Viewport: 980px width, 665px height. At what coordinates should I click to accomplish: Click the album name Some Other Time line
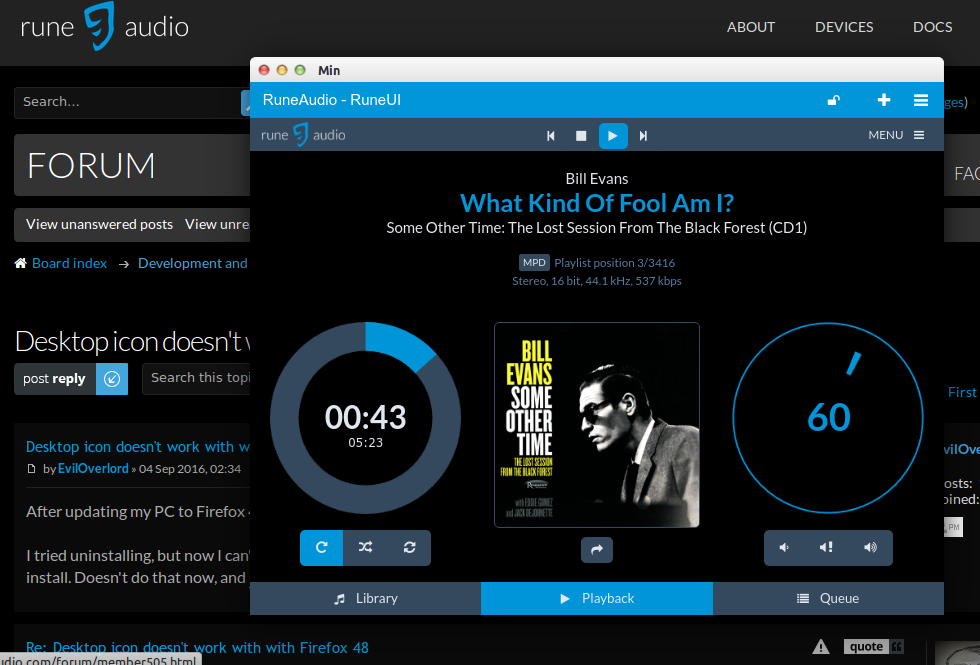coord(597,228)
